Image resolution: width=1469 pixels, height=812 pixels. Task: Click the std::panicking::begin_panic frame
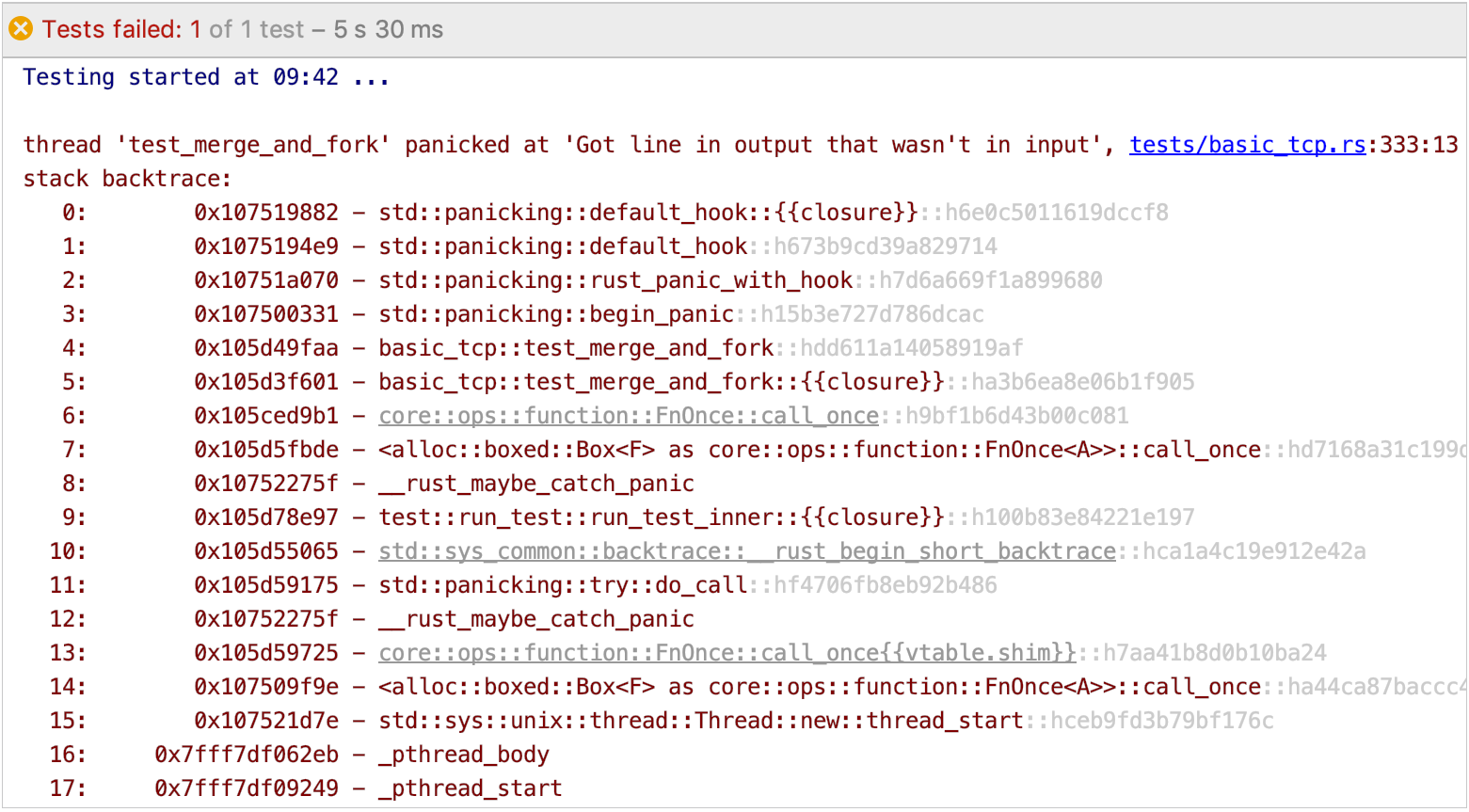[560, 313]
